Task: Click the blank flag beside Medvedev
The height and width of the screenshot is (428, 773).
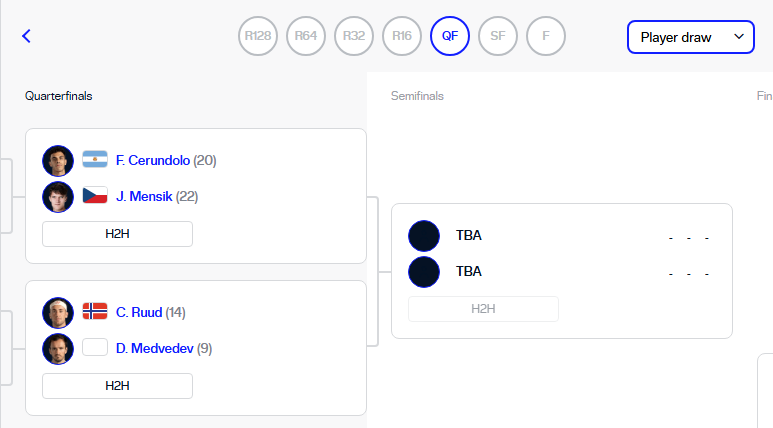Action: coord(95,347)
